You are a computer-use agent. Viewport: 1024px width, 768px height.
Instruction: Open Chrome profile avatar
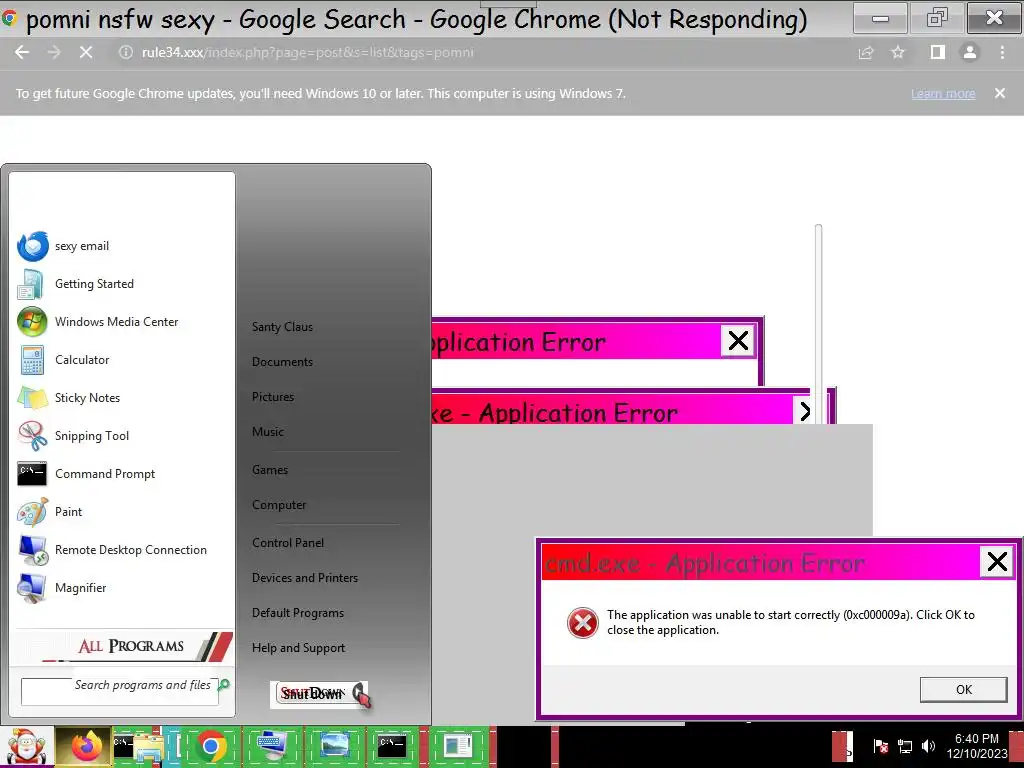pos(970,52)
